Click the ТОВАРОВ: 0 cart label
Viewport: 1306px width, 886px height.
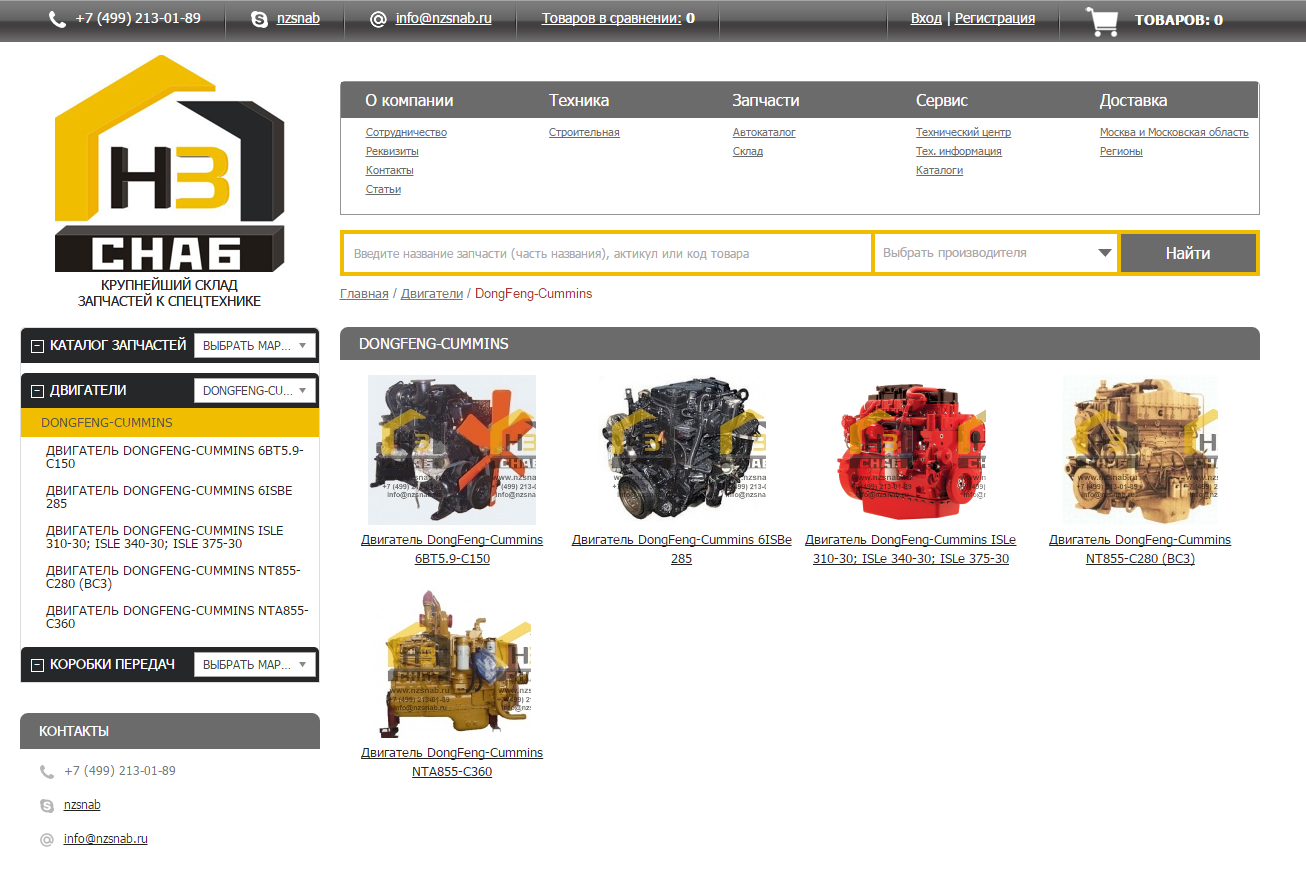pyautogui.click(x=1178, y=20)
